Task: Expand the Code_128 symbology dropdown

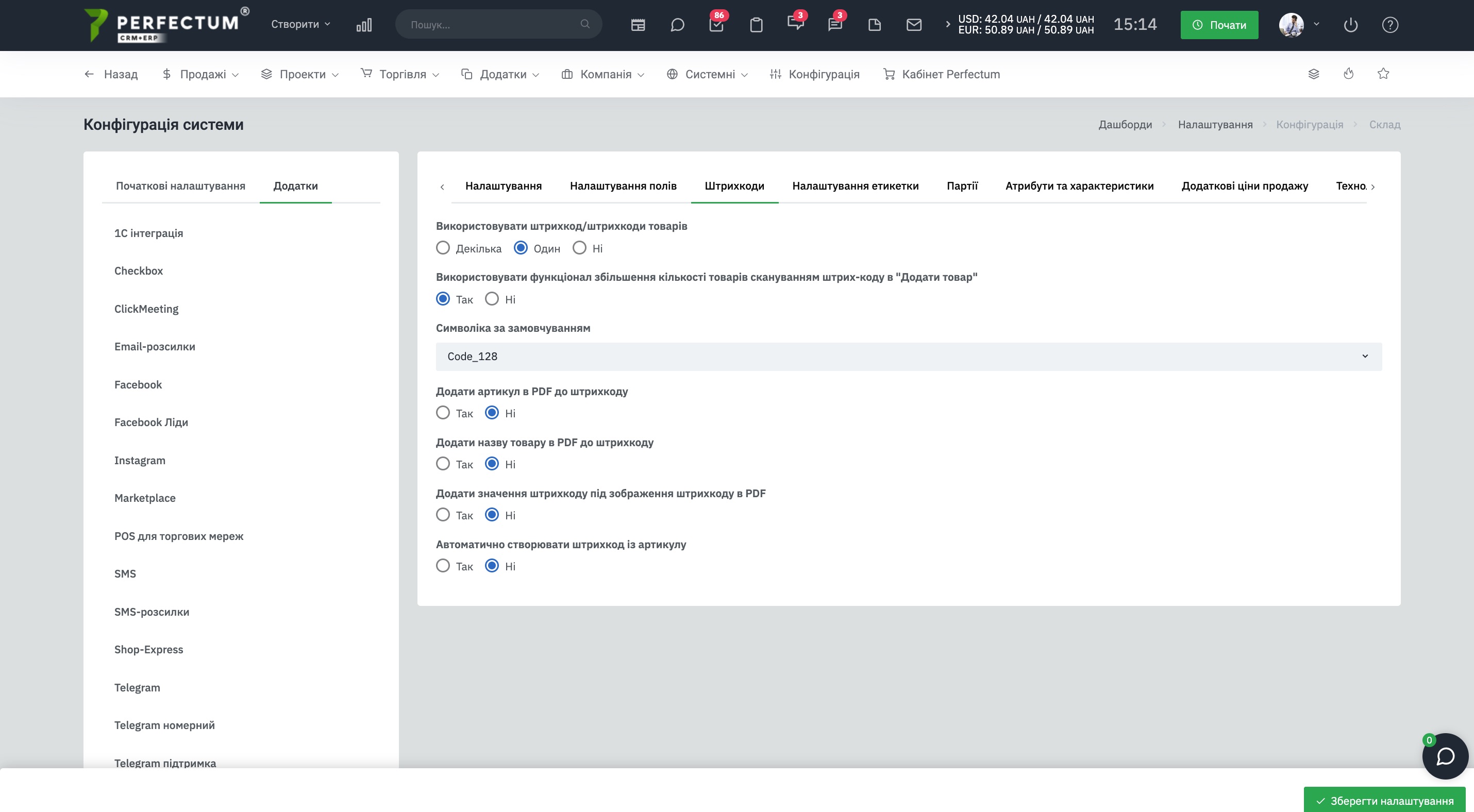Action: 909,356
